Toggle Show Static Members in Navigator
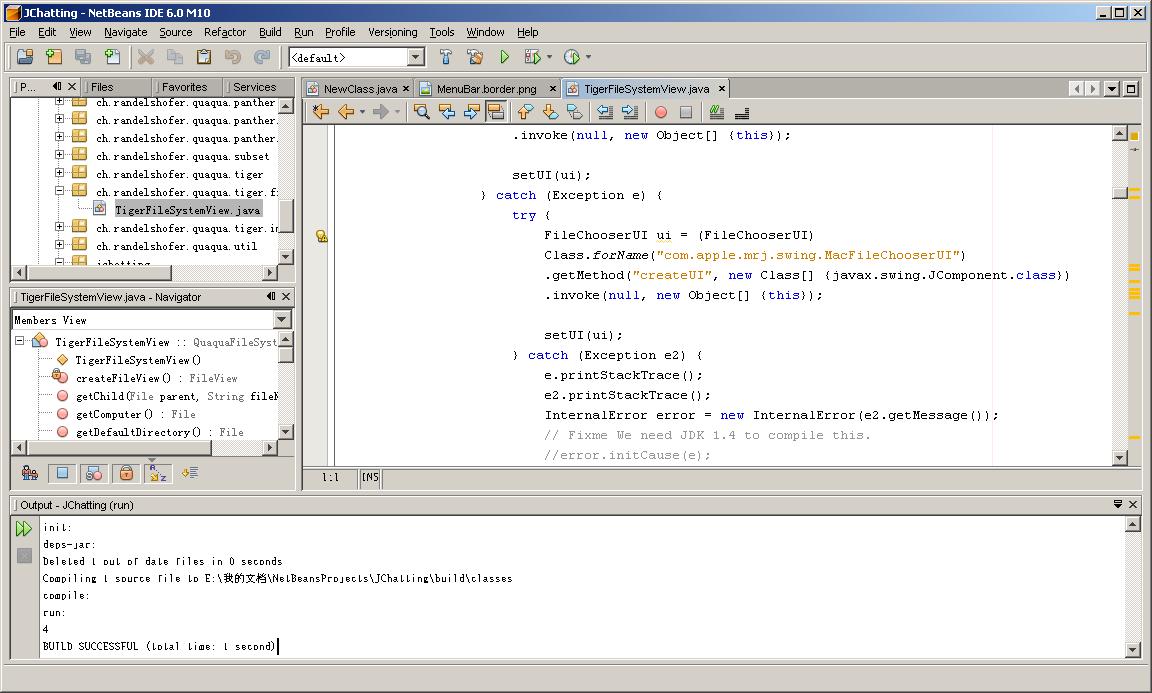 click(x=94, y=473)
